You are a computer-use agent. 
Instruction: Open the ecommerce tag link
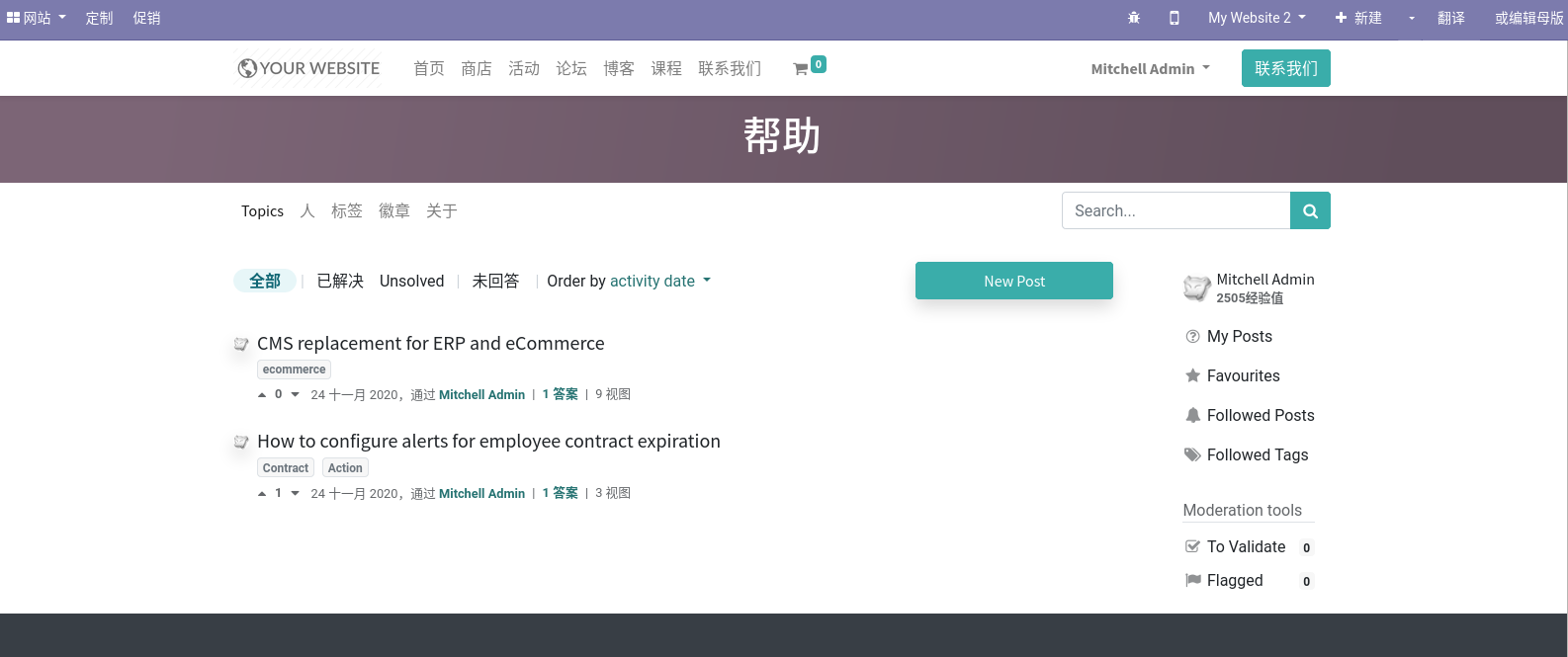click(x=294, y=370)
